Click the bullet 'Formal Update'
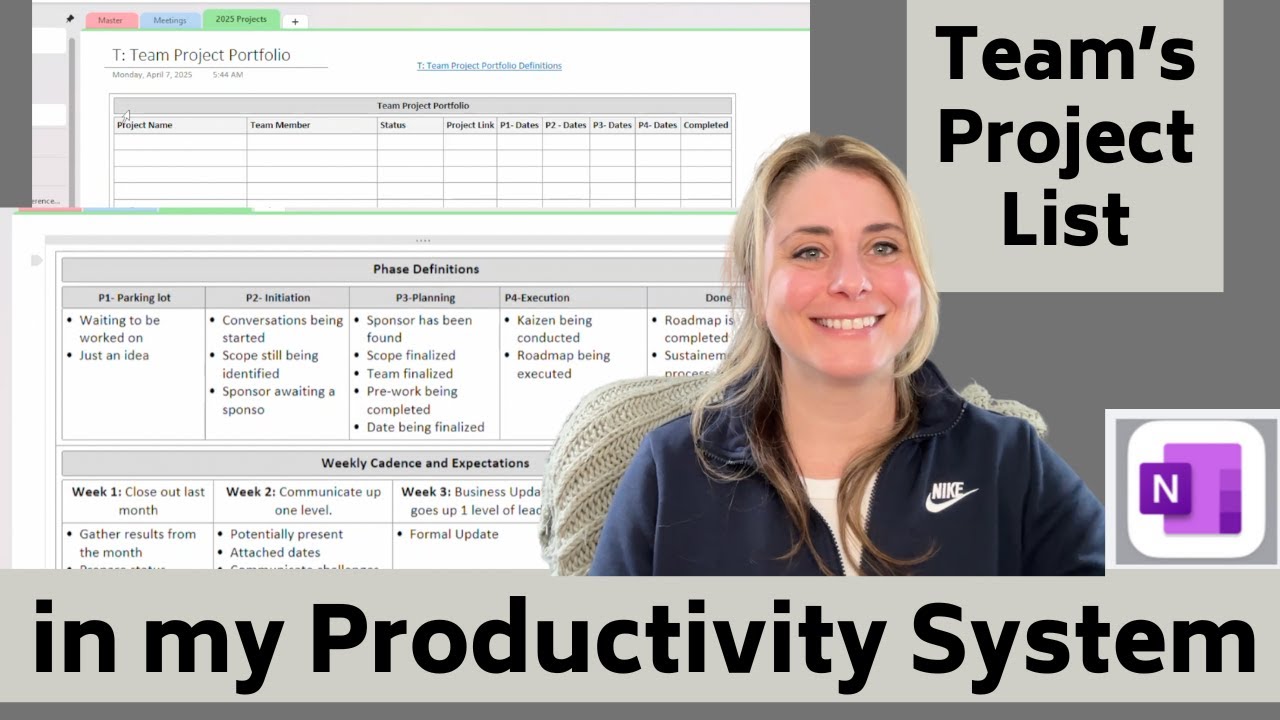 click(x=454, y=534)
